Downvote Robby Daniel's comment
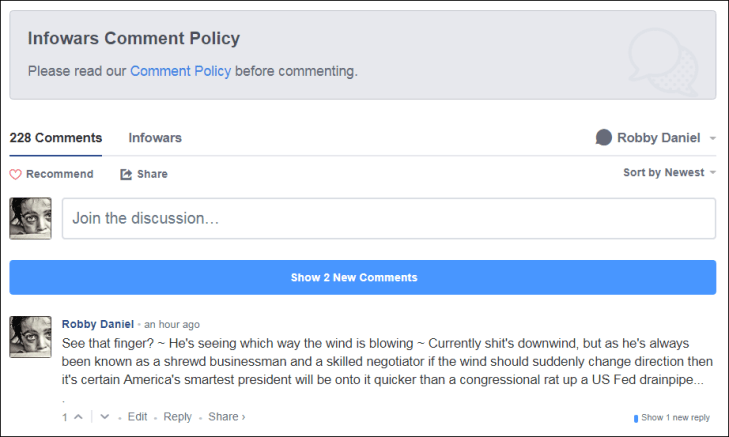The width and height of the screenshot is (729, 437). pos(104,417)
